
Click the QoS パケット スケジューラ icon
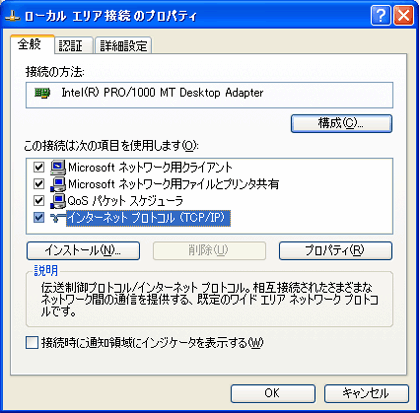point(58,201)
